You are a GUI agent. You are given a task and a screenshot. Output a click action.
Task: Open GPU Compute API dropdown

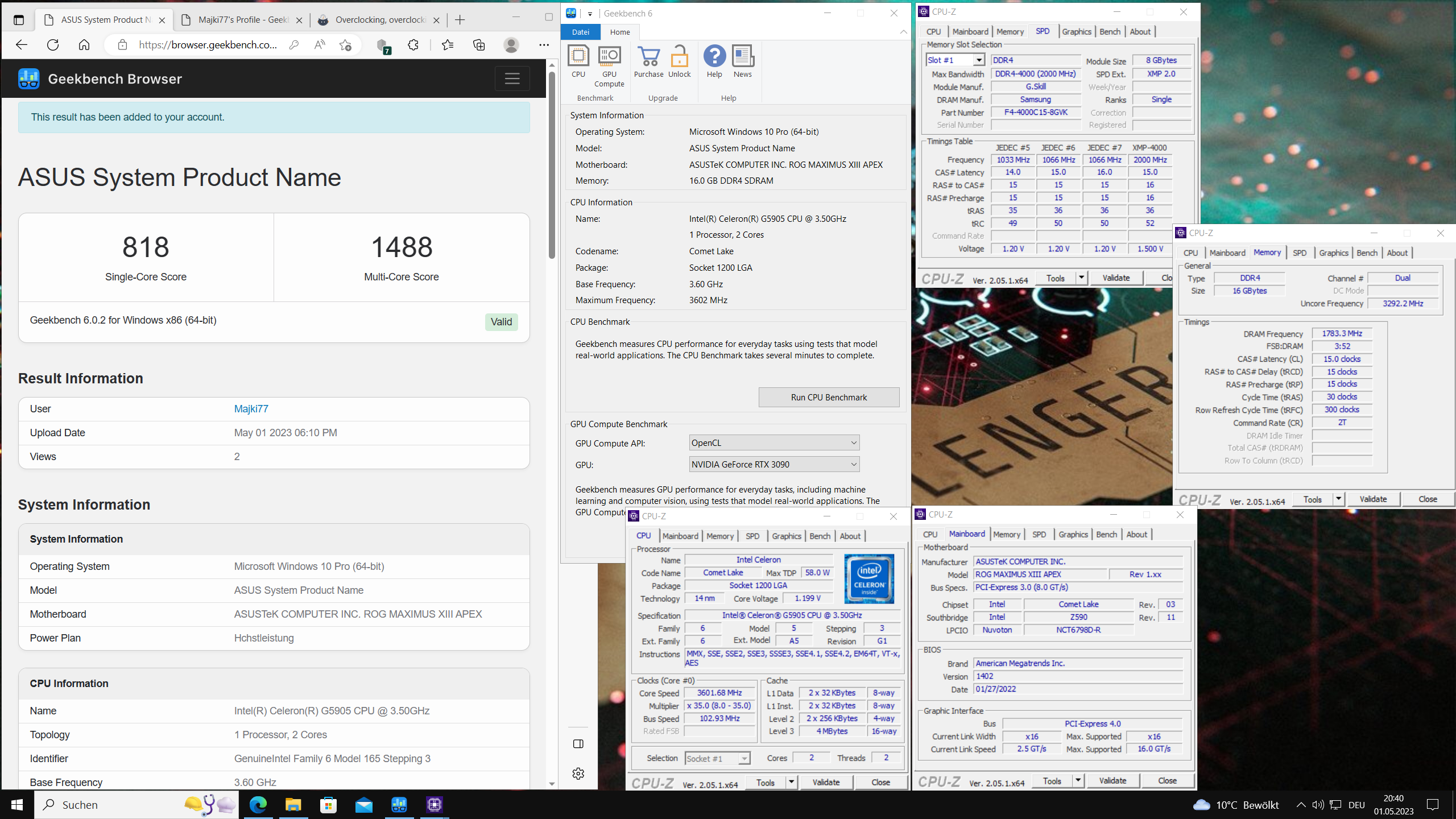[x=774, y=442]
